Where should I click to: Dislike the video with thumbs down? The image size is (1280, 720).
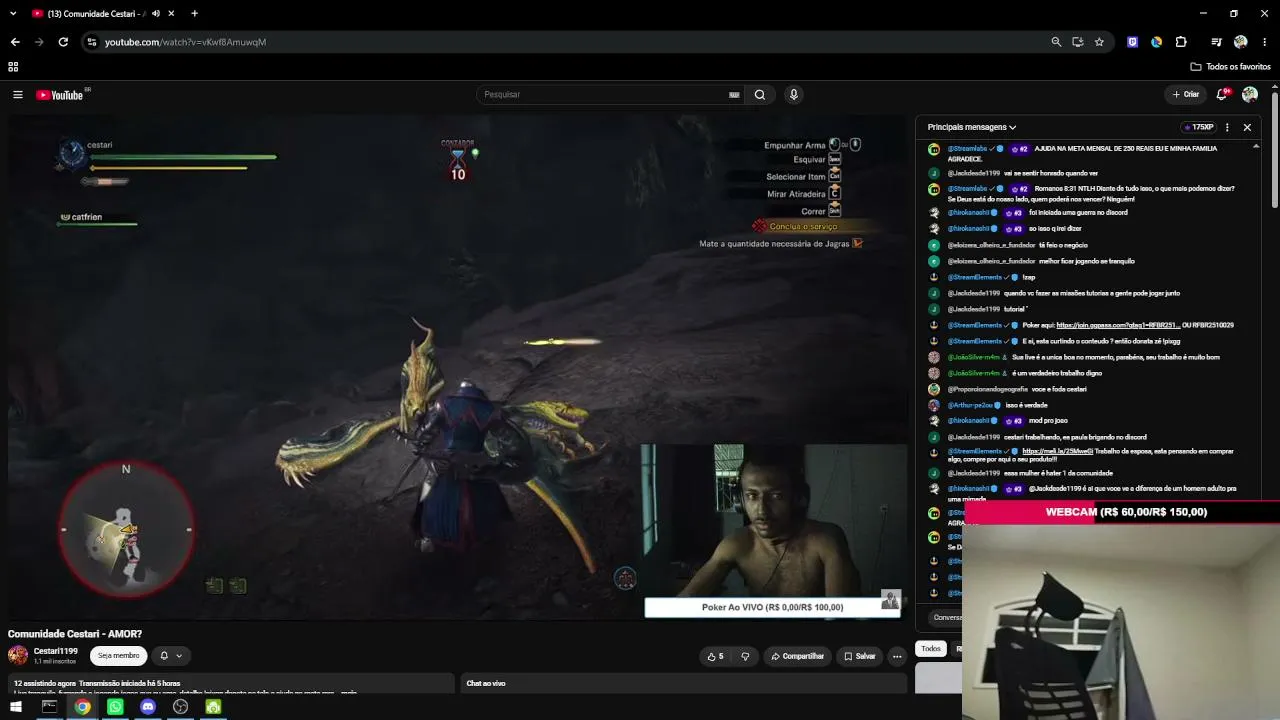point(745,656)
